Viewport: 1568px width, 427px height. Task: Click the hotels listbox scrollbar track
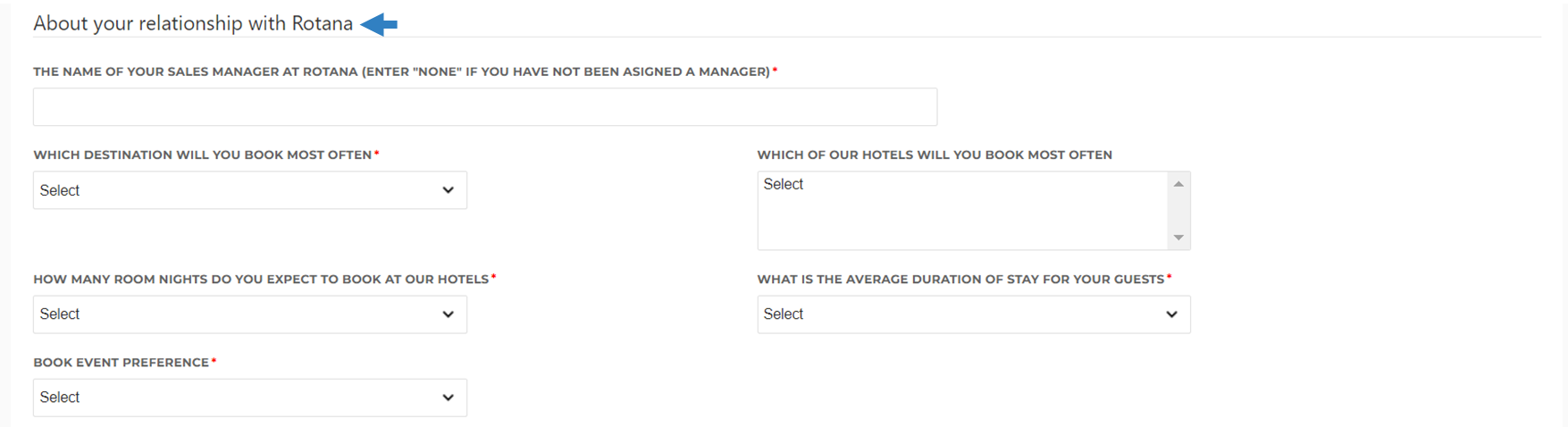click(x=1178, y=211)
